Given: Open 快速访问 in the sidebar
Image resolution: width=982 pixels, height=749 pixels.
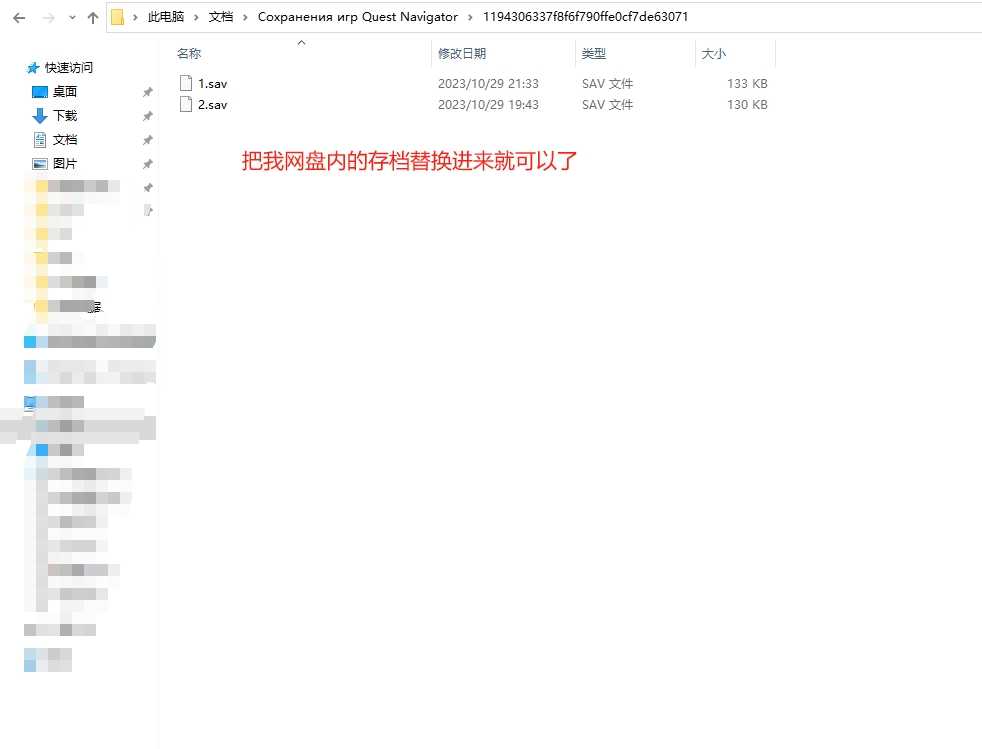Looking at the screenshot, I should click(x=68, y=68).
